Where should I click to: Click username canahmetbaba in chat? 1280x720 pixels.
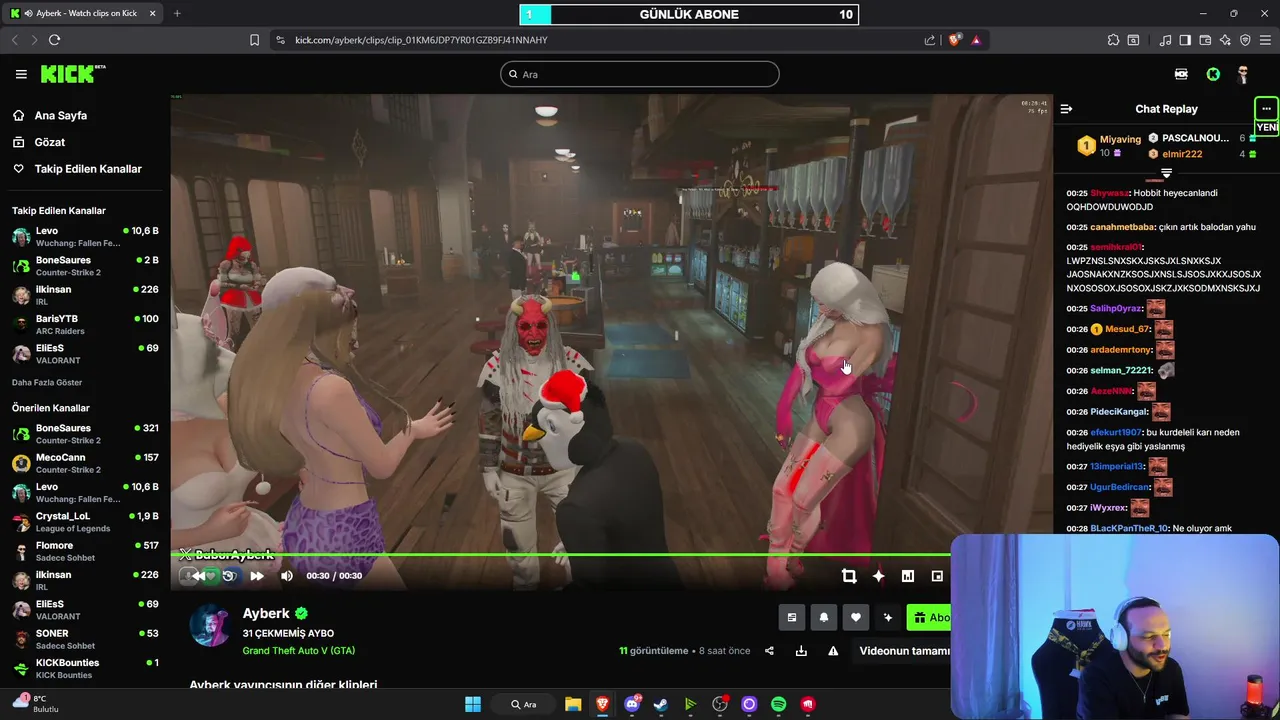tap(1122, 227)
